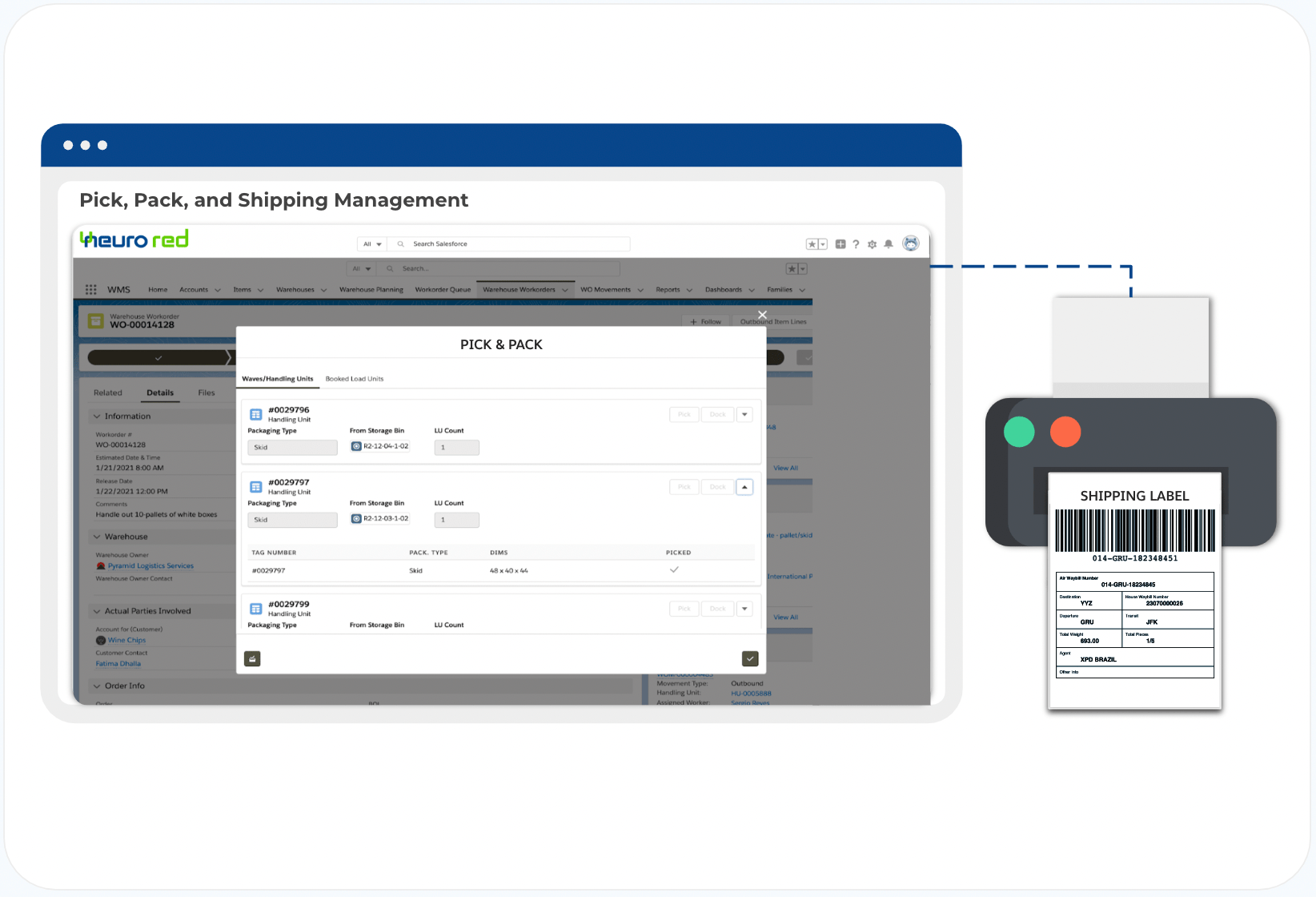
Task: Click the Handling Unit icon on #0029796
Action: [255, 414]
